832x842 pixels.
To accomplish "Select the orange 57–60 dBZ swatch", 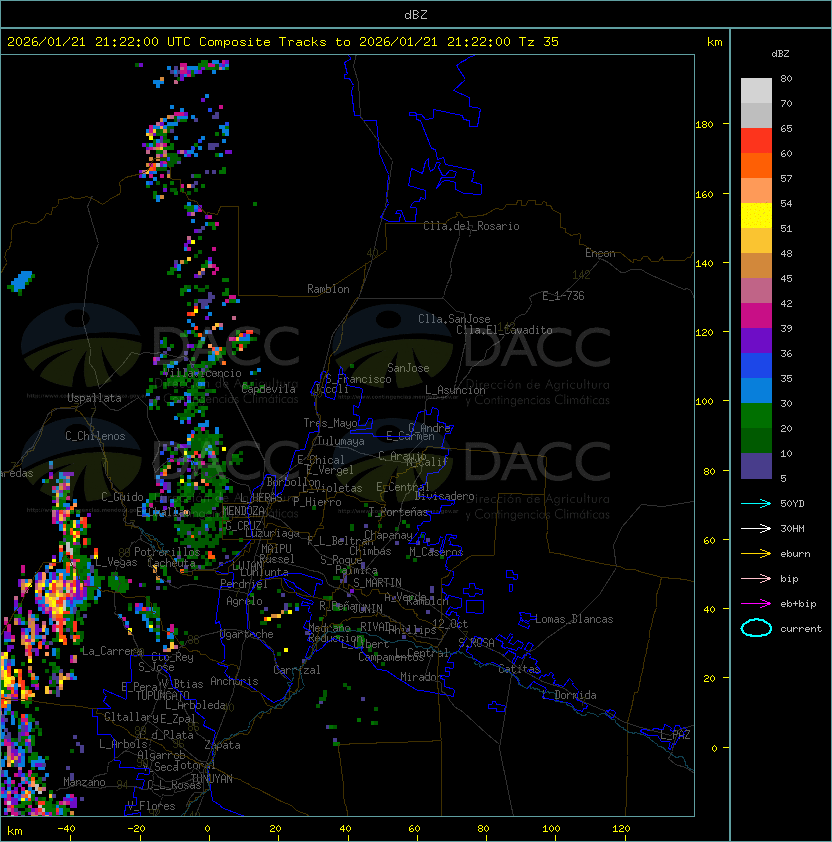I will pos(756,165).
